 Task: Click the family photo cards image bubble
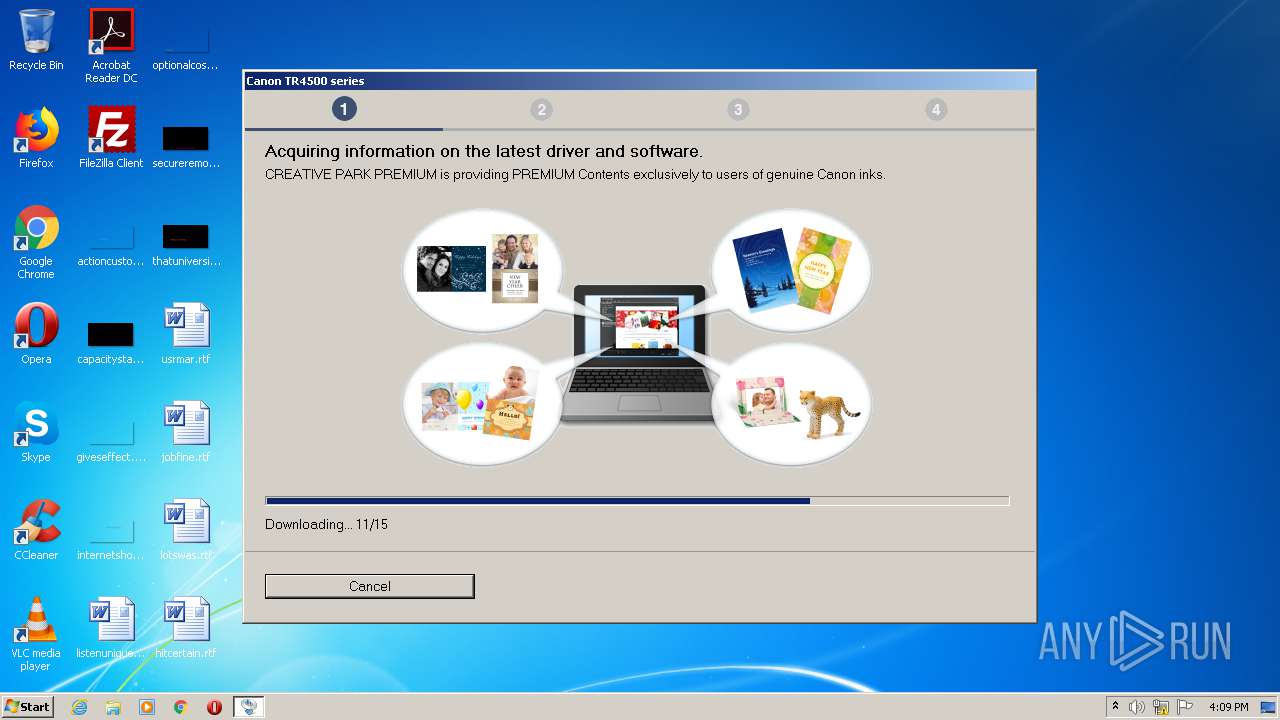coord(483,270)
